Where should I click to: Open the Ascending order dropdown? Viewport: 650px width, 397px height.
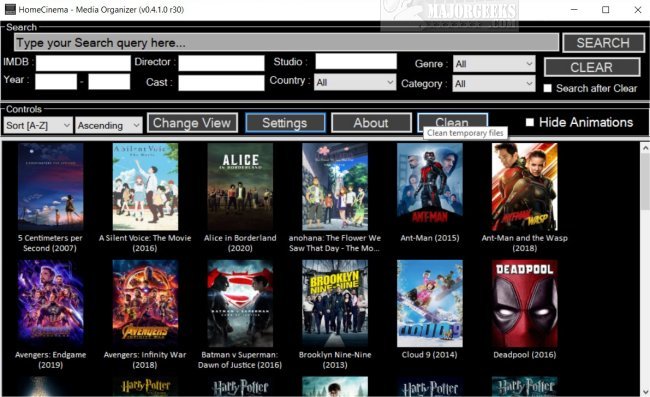point(109,125)
